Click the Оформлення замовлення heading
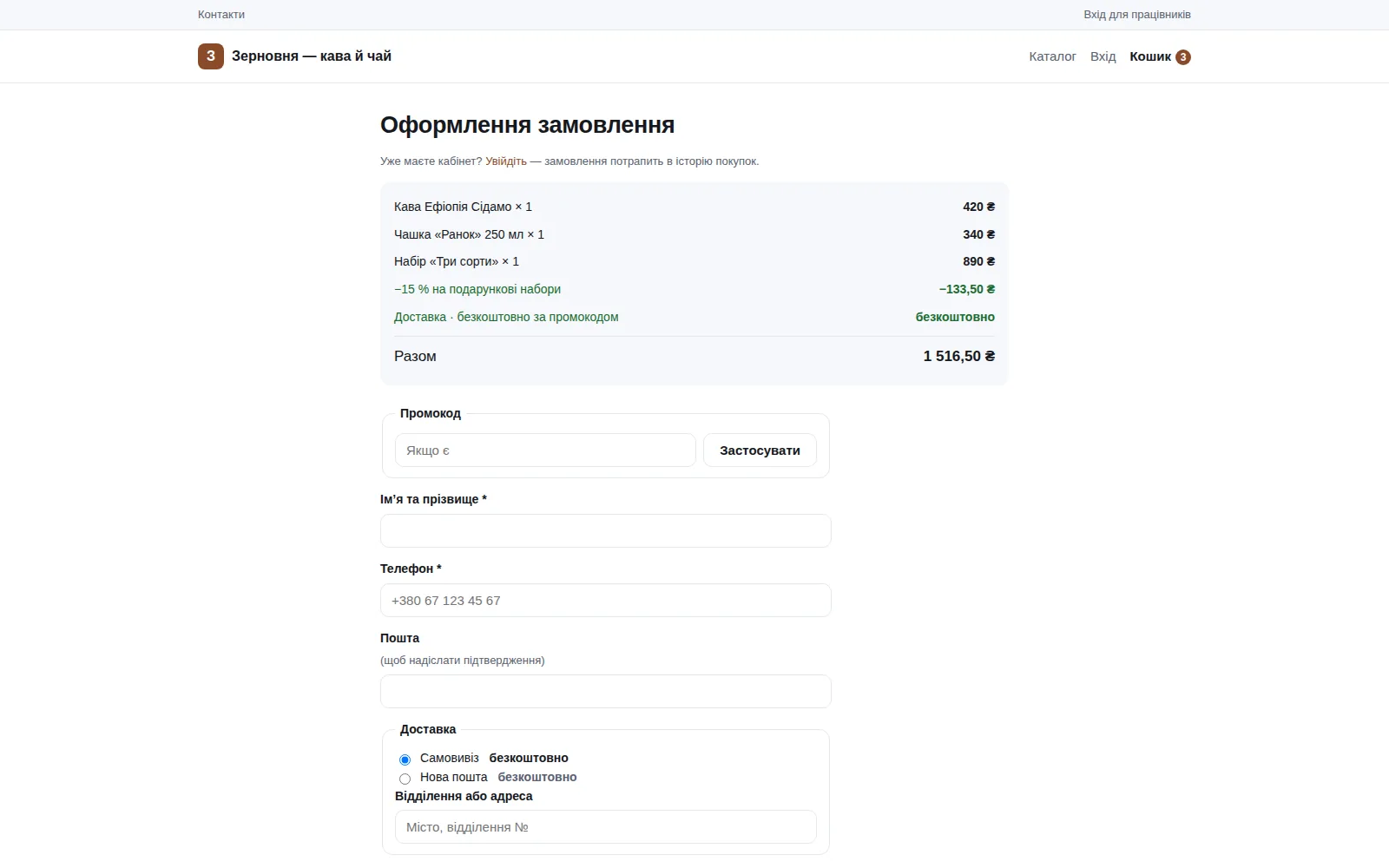 point(528,125)
